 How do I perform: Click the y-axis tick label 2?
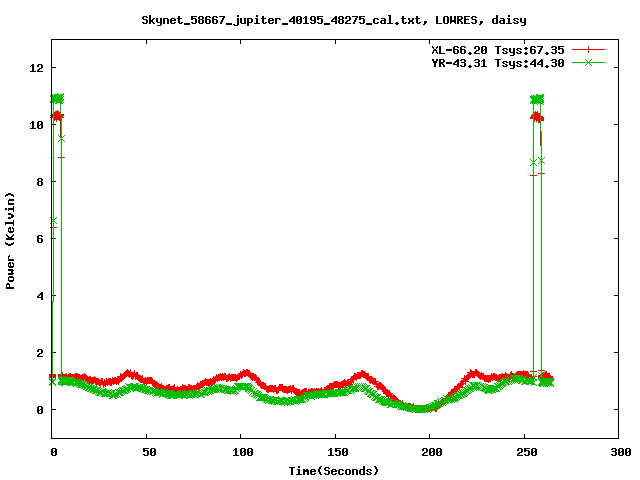(40, 353)
